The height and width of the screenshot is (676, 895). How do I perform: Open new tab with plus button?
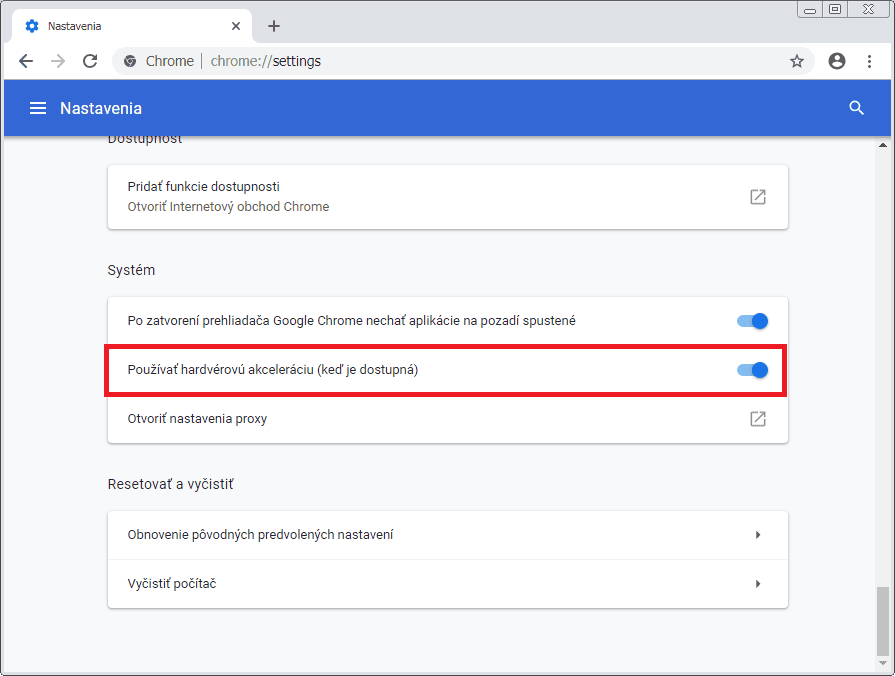(x=274, y=26)
